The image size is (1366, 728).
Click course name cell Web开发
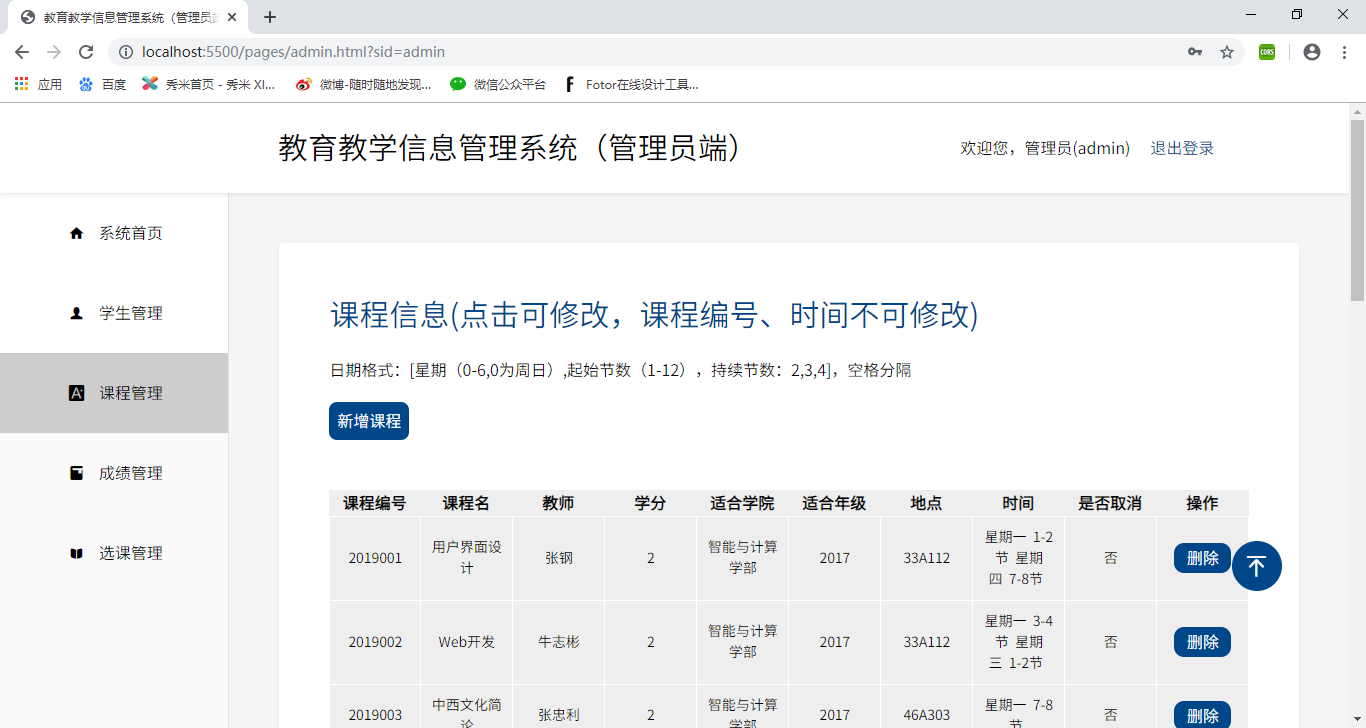click(x=467, y=642)
